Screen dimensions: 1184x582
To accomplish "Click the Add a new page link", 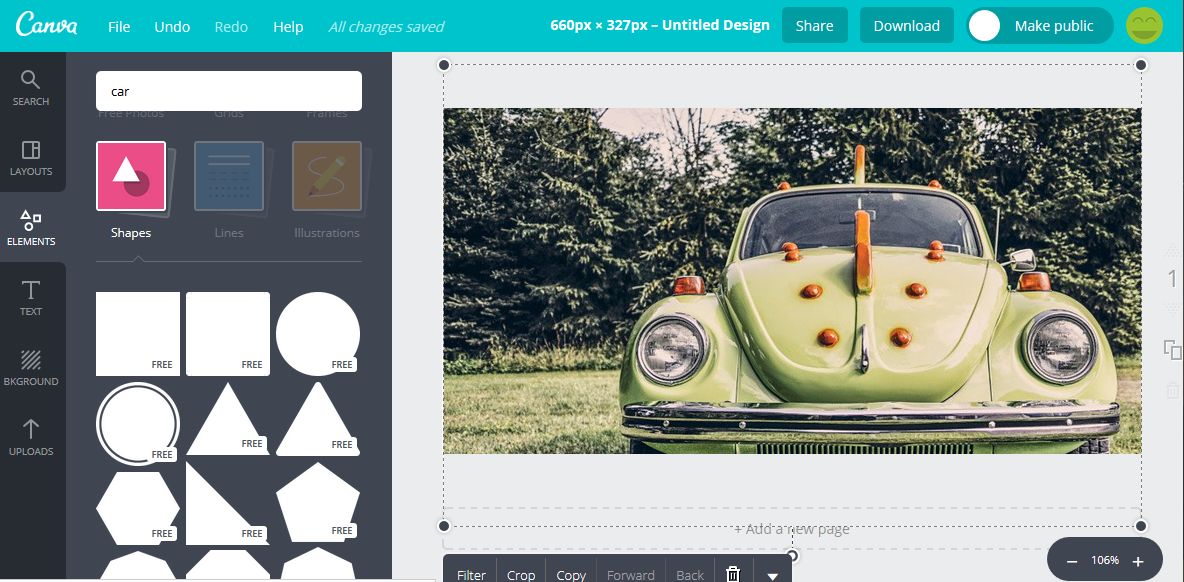I will click(792, 529).
